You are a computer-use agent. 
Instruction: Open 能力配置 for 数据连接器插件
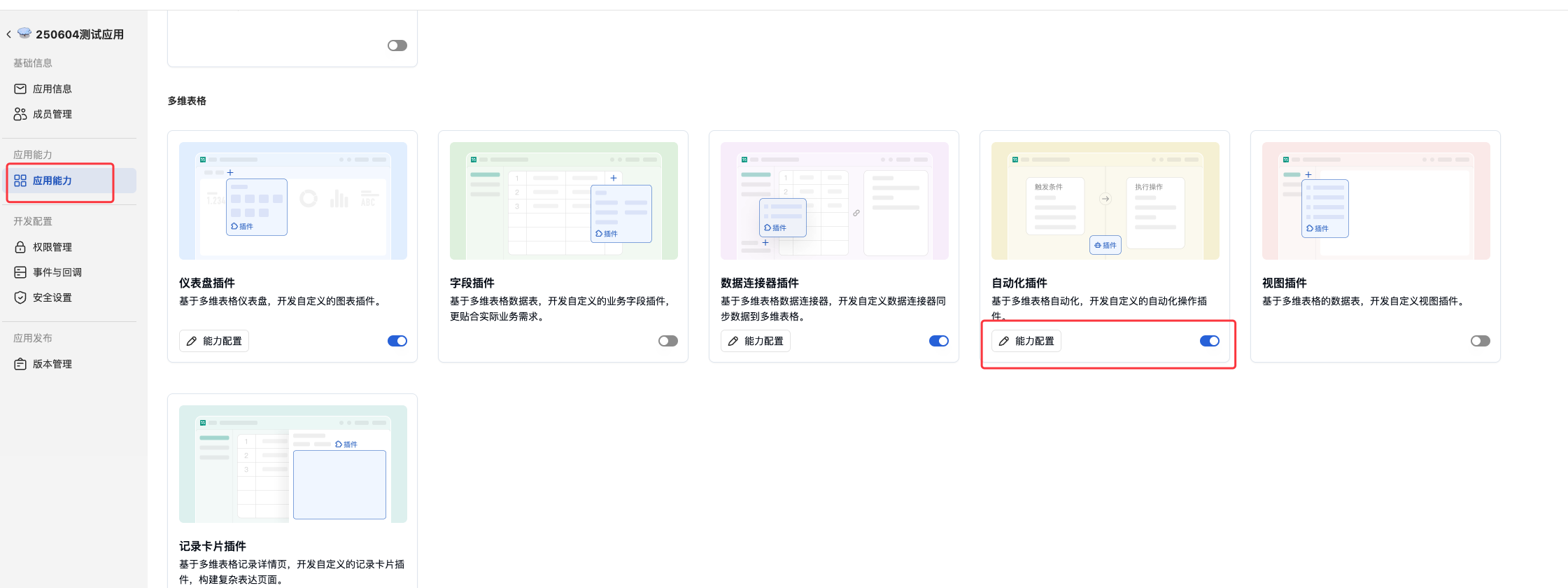pos(756,341)
